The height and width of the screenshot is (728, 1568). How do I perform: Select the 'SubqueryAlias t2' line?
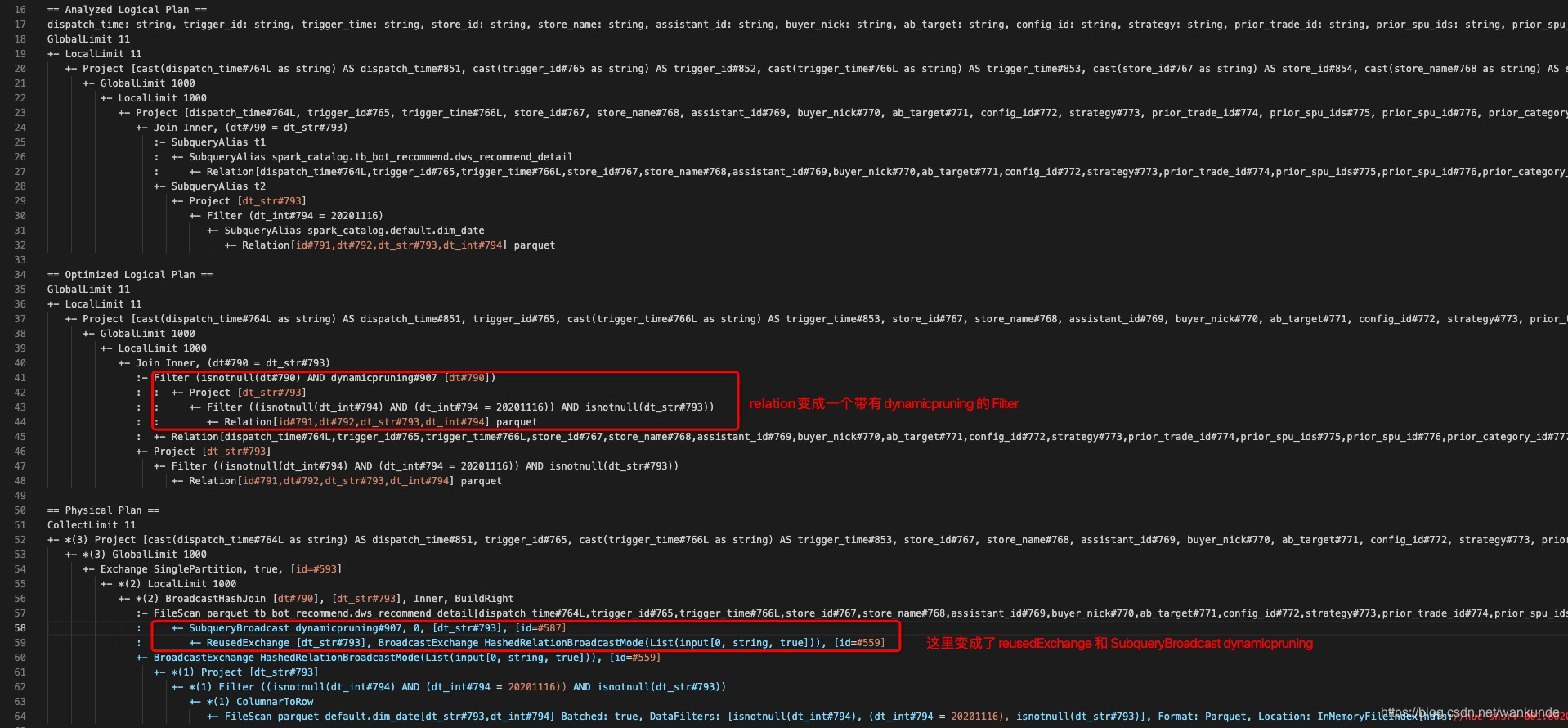[218, 186]
